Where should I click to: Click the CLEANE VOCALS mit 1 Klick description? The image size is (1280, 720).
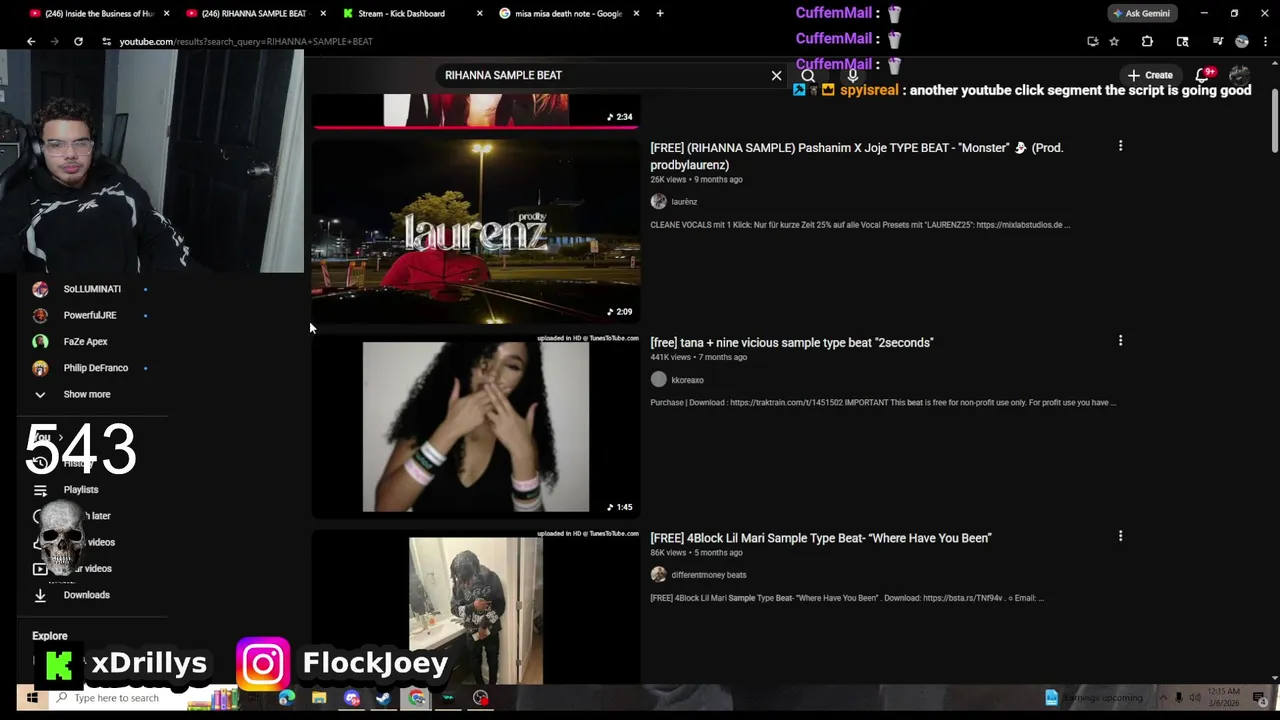860,225
